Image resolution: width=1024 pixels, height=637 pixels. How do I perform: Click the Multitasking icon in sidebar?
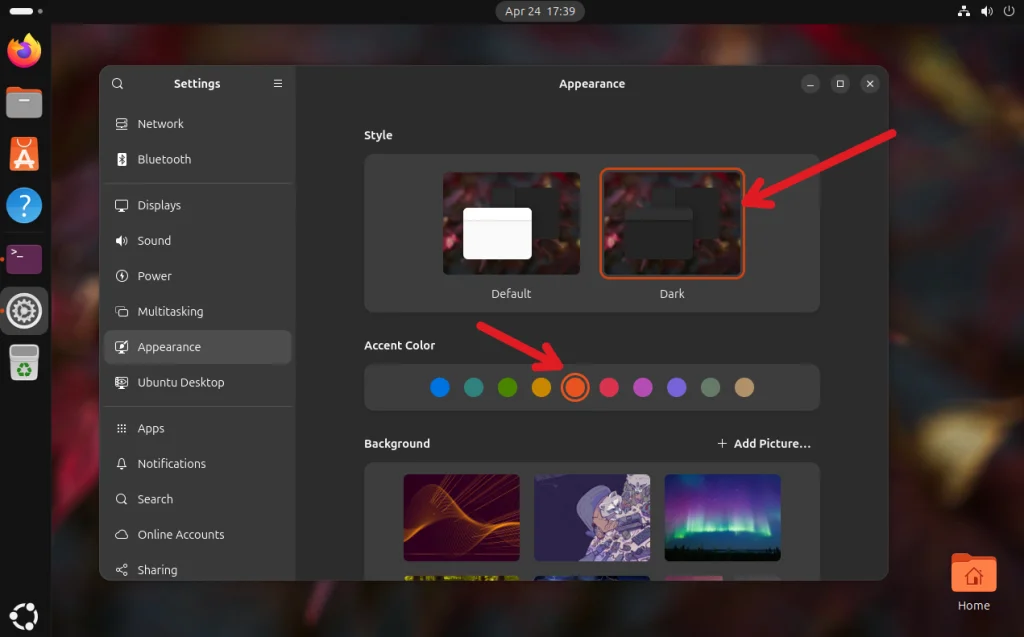[x=121, y=312]
